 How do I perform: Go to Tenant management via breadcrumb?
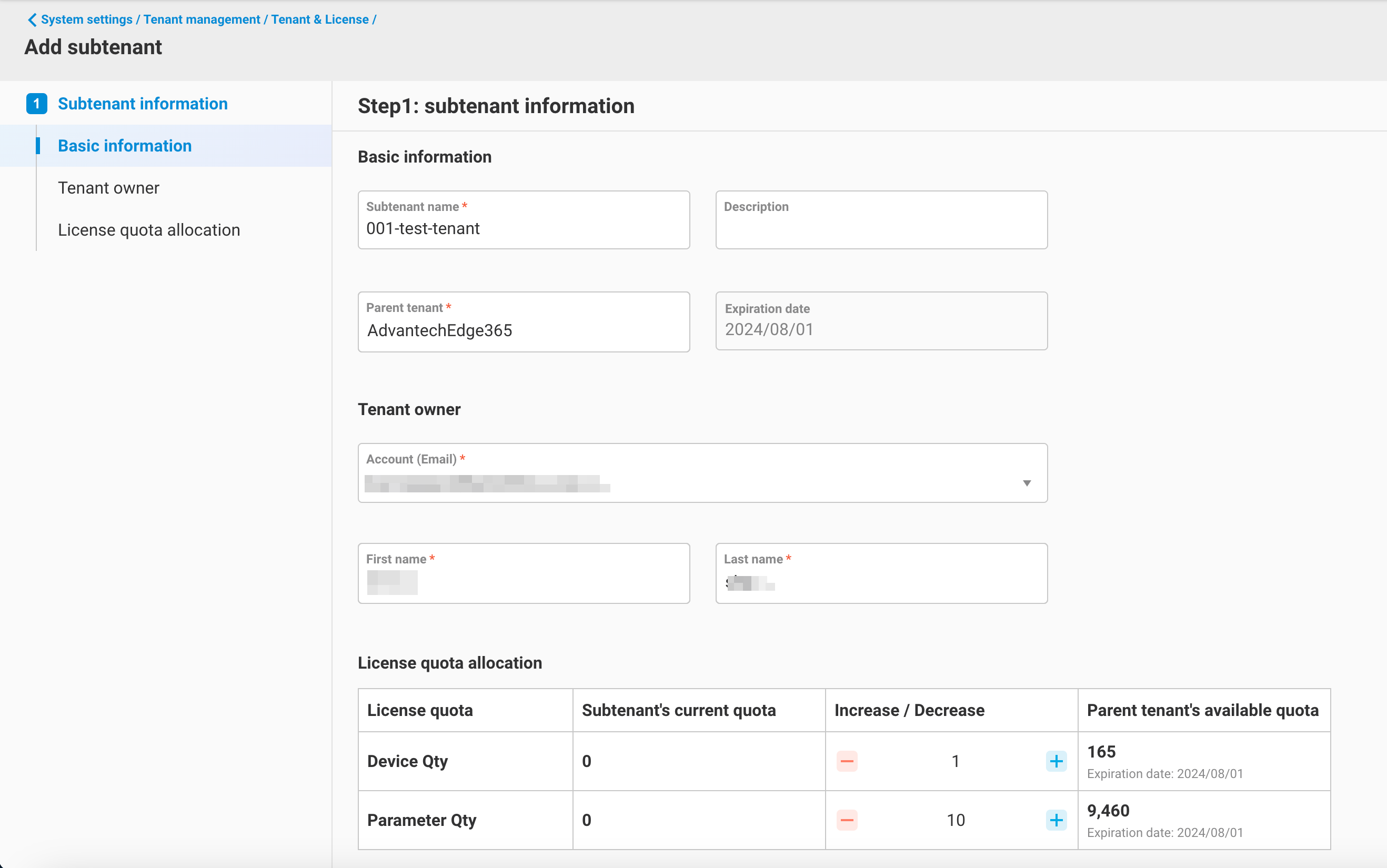tap(202, 19)
